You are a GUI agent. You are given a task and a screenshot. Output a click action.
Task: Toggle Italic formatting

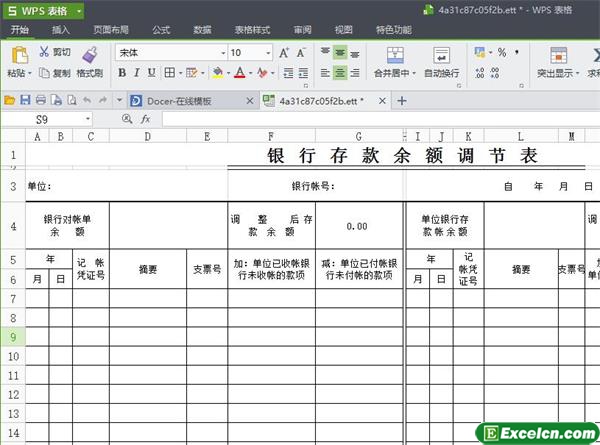(136, 73)
